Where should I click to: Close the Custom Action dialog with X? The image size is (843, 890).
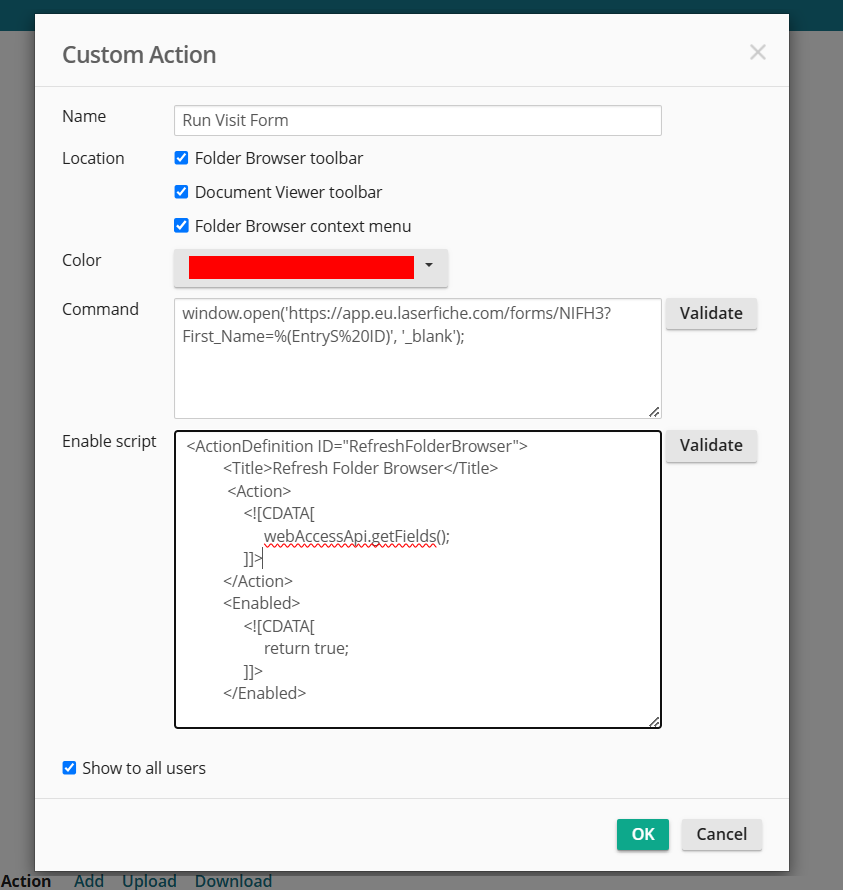(757, 52)
